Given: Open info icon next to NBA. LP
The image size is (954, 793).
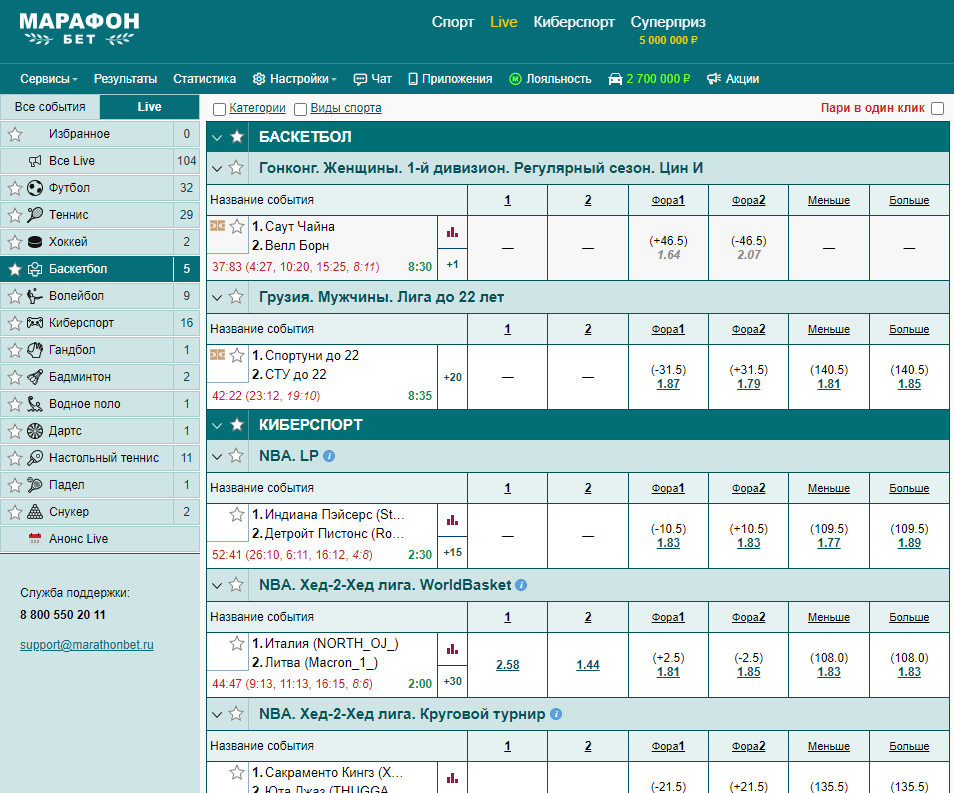Looking at the screenshot, I should click(x=329, y=456).
